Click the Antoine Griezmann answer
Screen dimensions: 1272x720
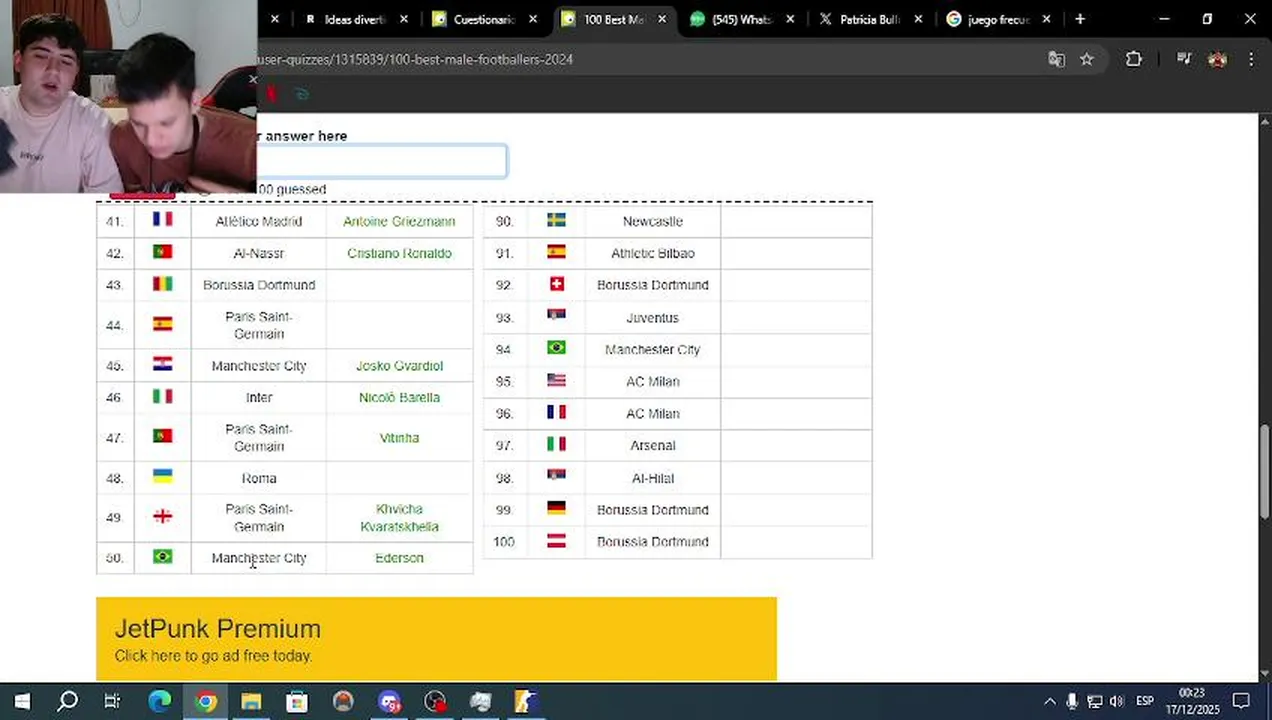pyautogui.click(x=399, y=221)
